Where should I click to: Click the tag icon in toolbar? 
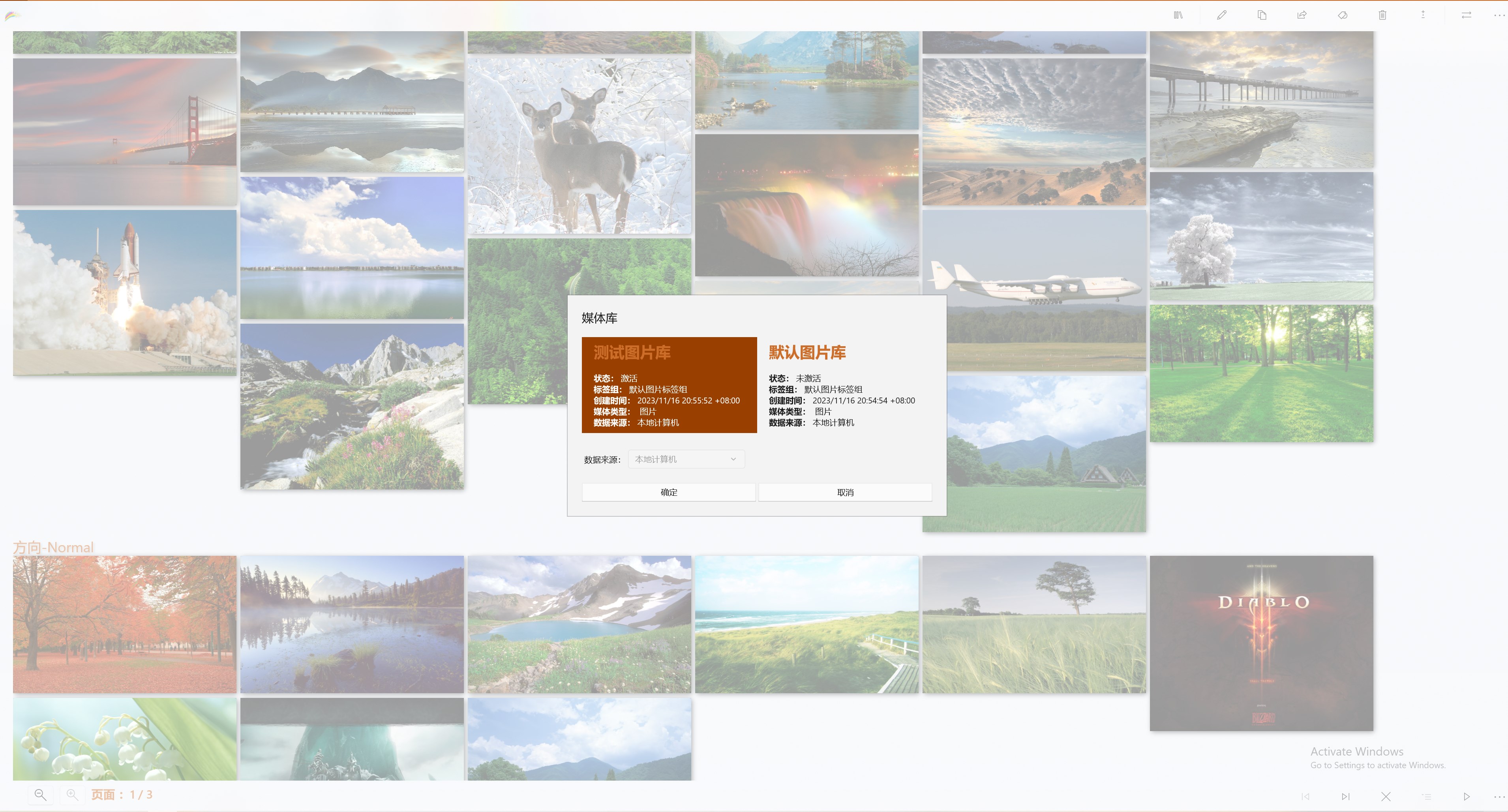coord(1342,15)
